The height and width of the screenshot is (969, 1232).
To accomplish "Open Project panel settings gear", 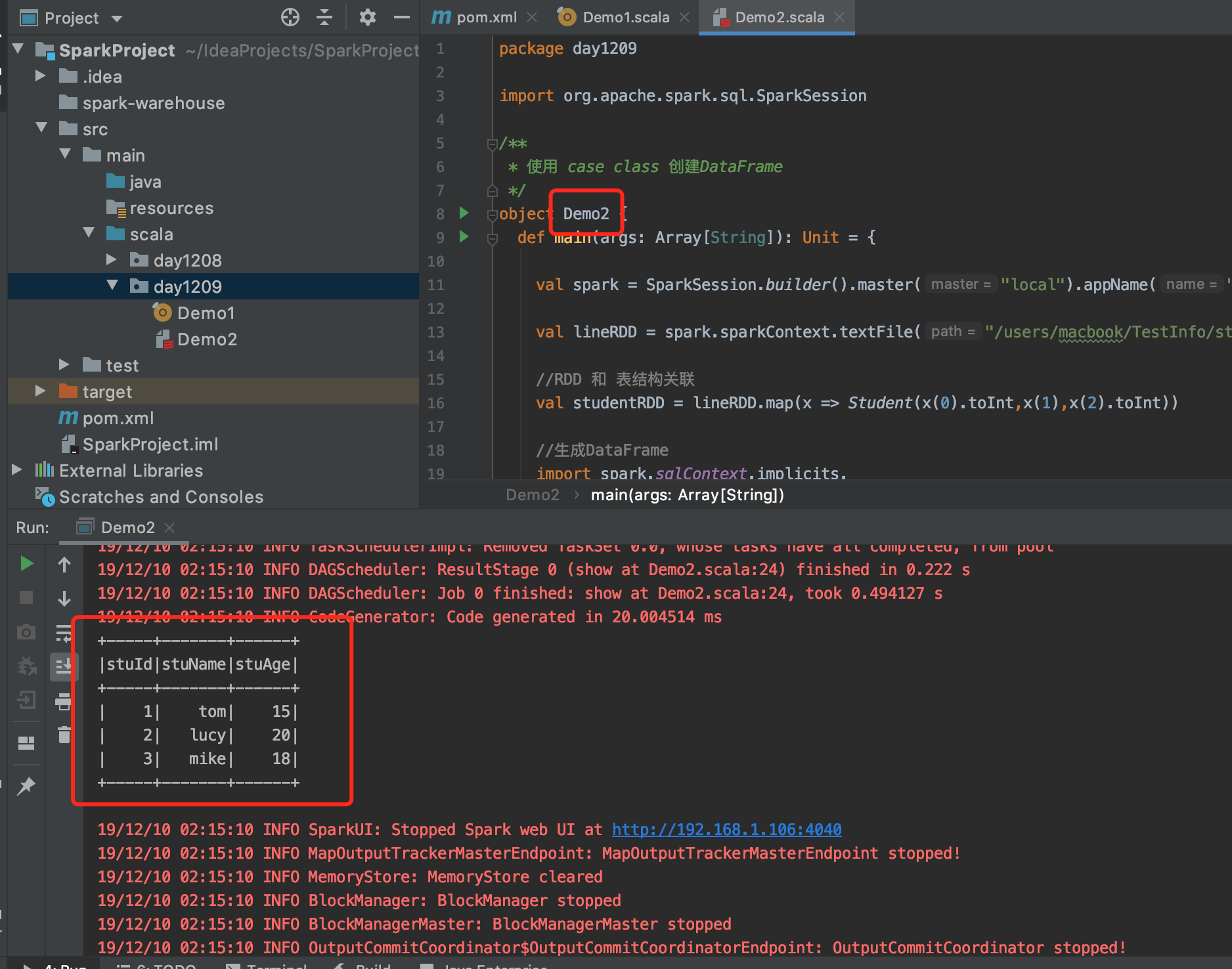I will [368, 17].
